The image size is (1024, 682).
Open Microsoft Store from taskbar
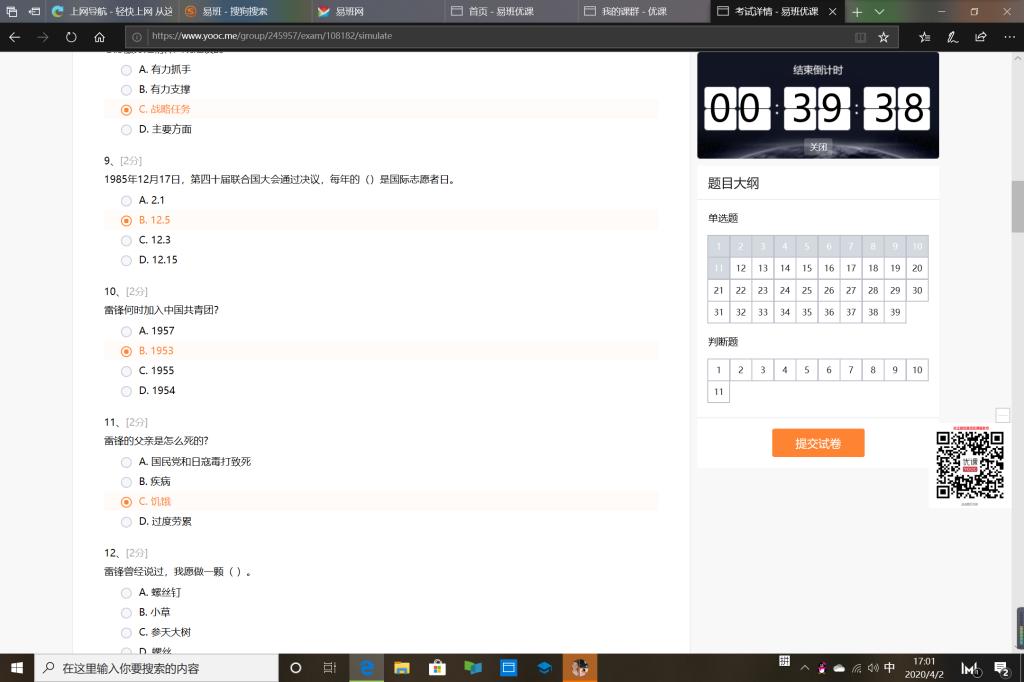pyautogui.click(x=437, y=668)
